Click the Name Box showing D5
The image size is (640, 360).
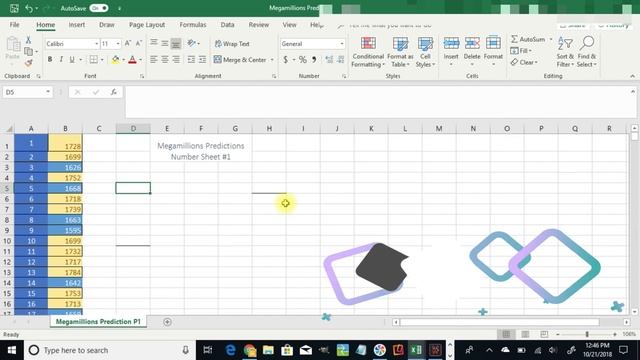27,92
